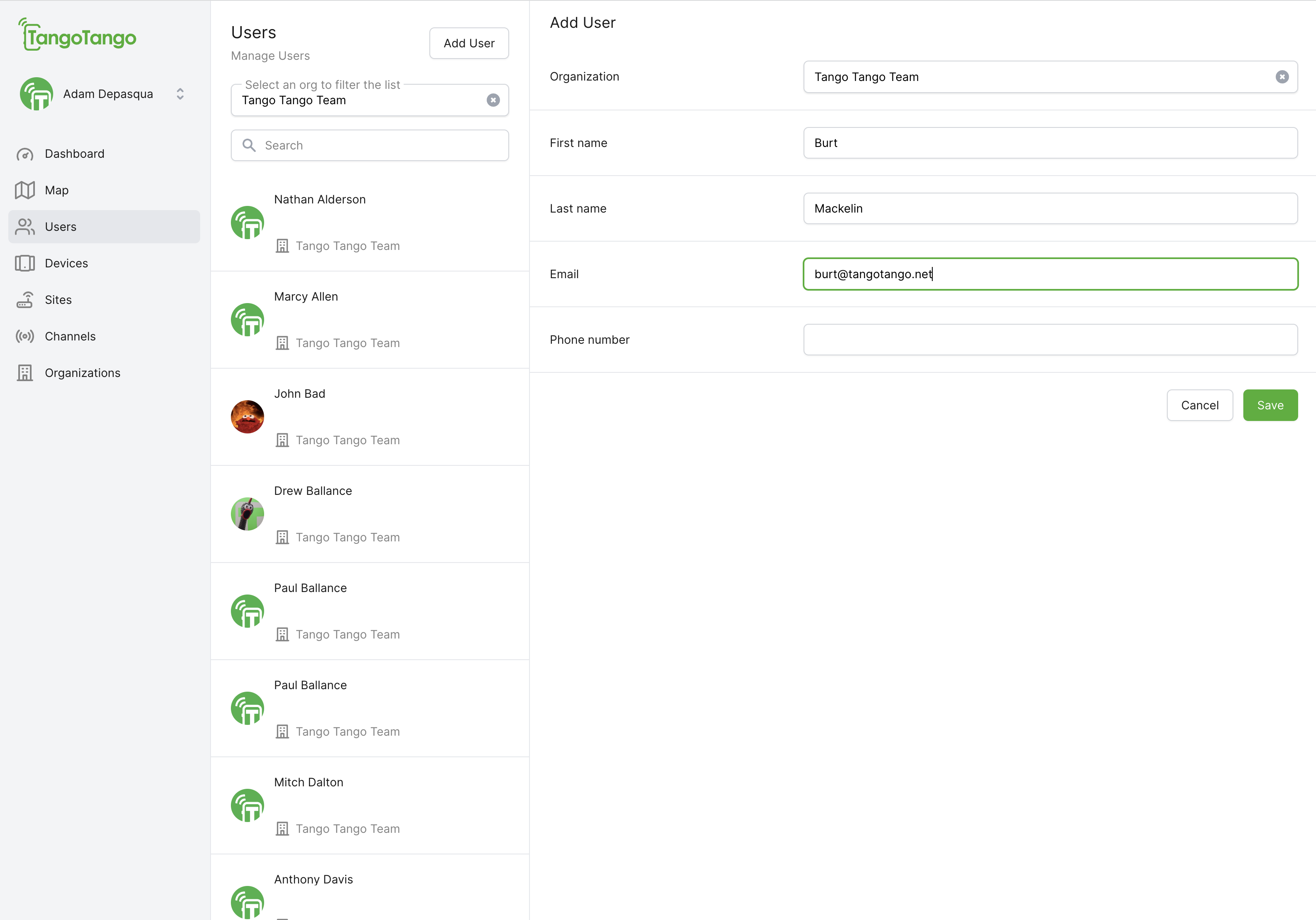Expand the Adam Depasqua account switcher
This screenshot has height=920, width=1316.
click(x=180, y=94)
